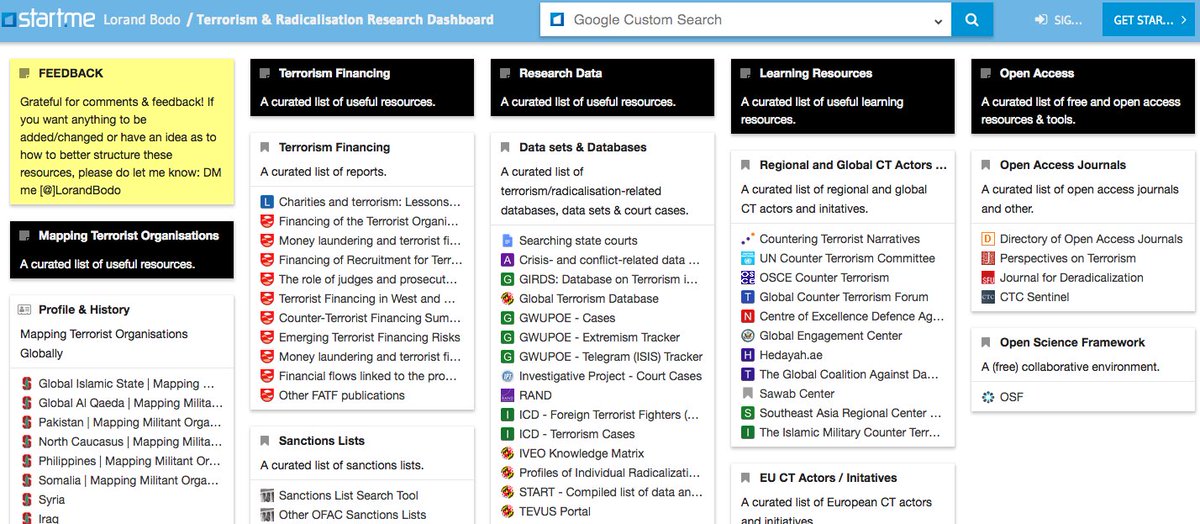Click the start.me logo icon

8,20
